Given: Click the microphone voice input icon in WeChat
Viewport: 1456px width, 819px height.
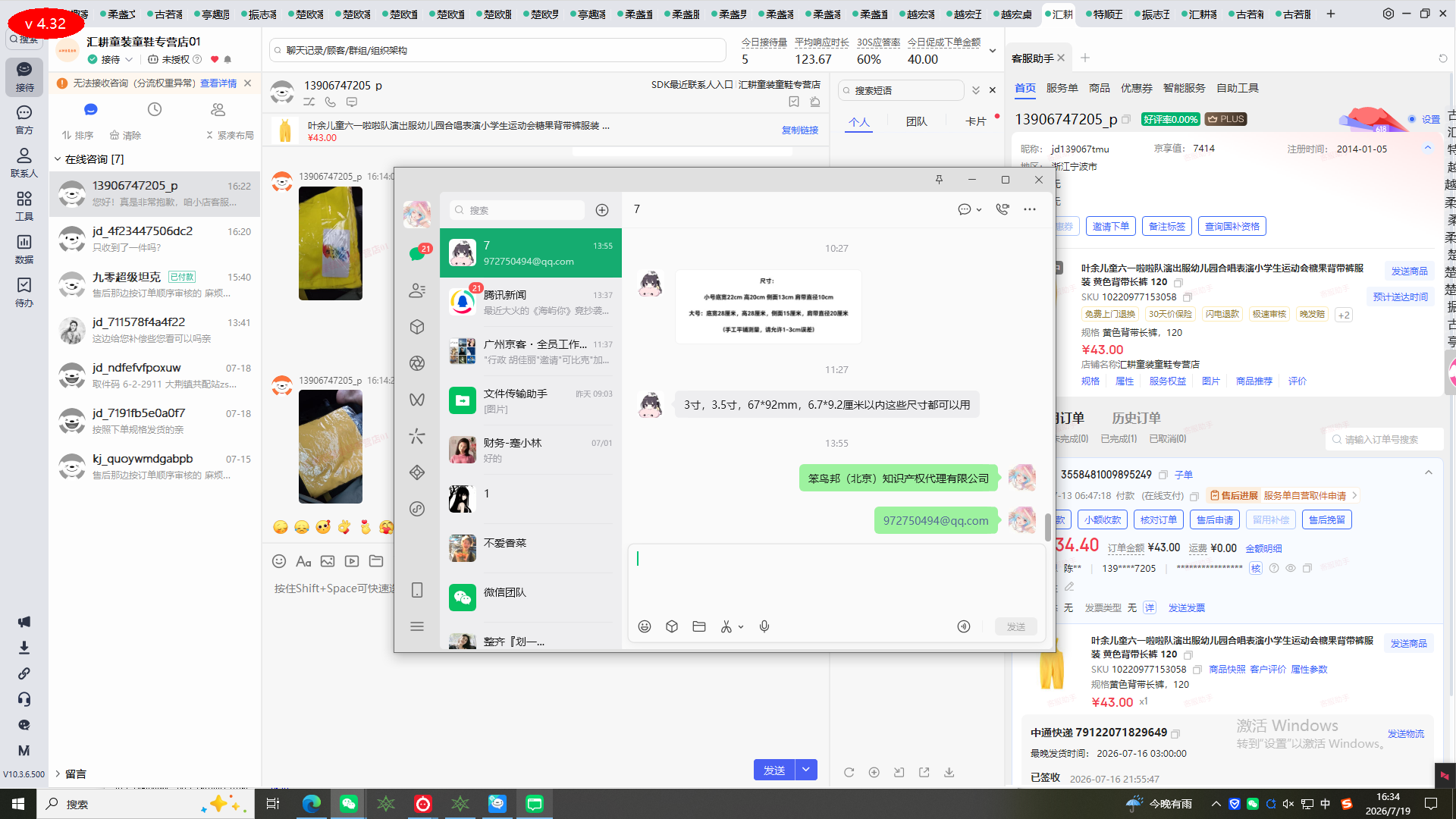Looking at the screenshot, I should [x=764, y=626].
